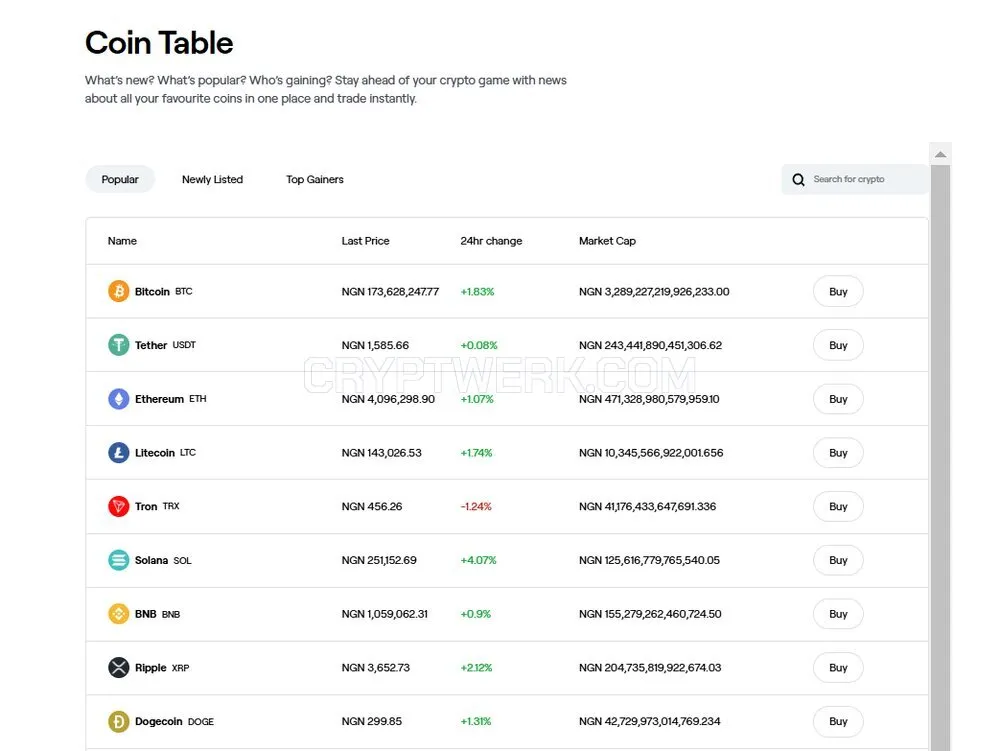Click the Ethereum purple diamond icon
Image resolution: width=1000 pixels, height=751 pixels.
pyautogui.click(x=119, y=399)
